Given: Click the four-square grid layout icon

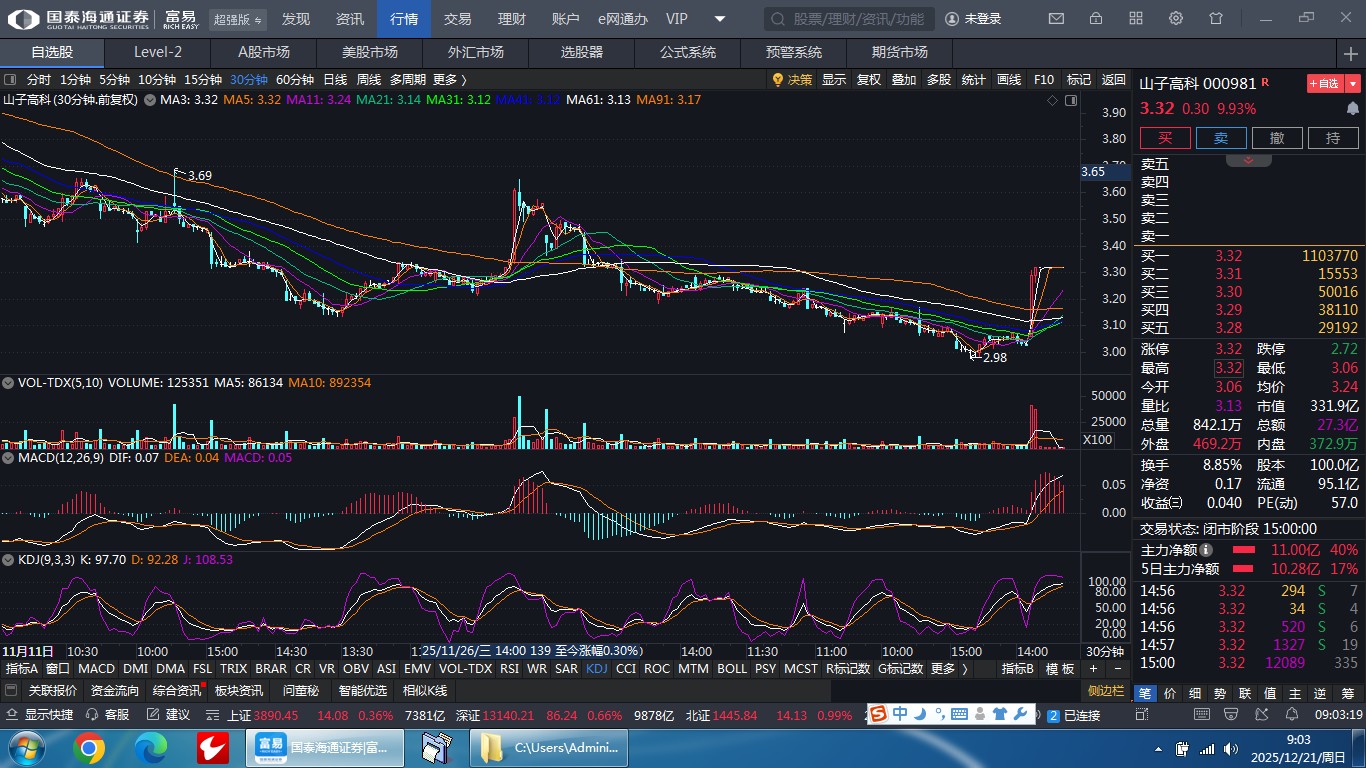Looking at the screenshot, I should (1136, 19).
